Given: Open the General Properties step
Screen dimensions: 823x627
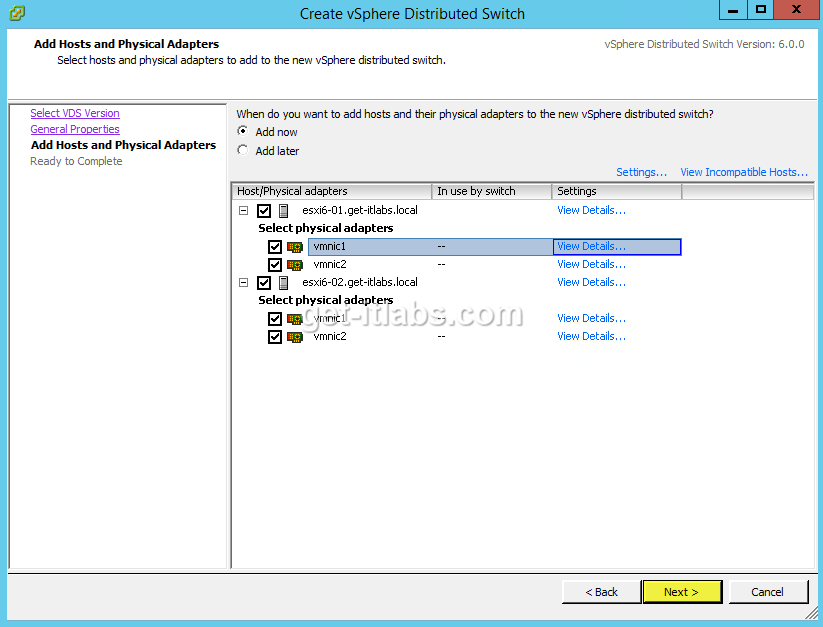Looking at the screenshot, I should [74, 129].
